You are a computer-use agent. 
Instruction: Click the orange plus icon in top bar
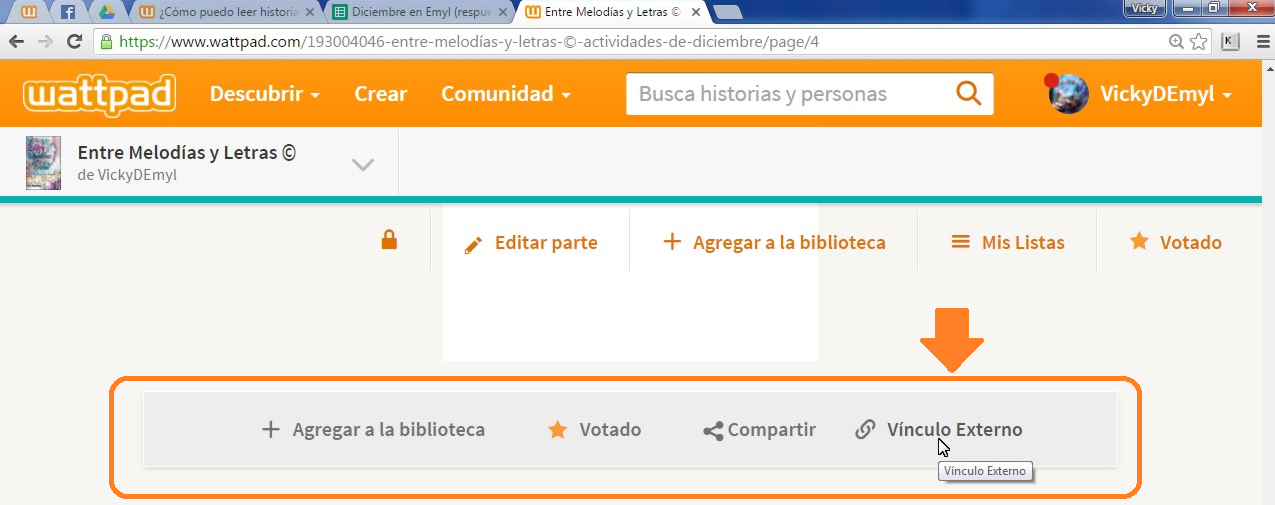coord(672,241)
